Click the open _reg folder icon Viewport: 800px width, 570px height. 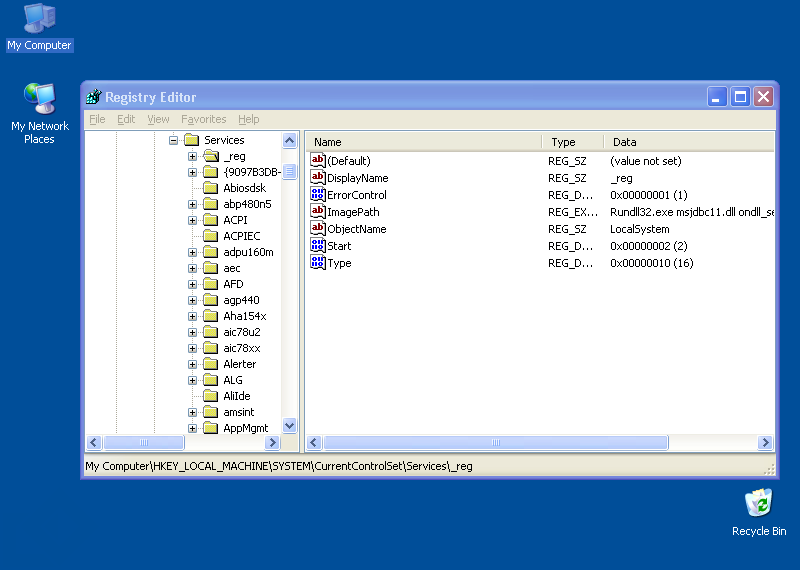pyautogui.click(x=211, y=156)
